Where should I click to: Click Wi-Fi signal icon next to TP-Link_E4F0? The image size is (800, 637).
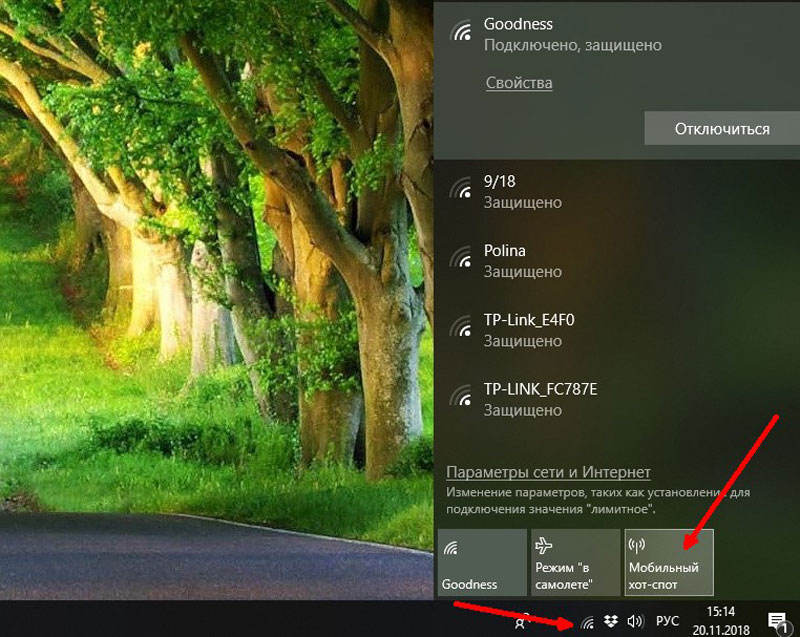[x=461, y=326]
